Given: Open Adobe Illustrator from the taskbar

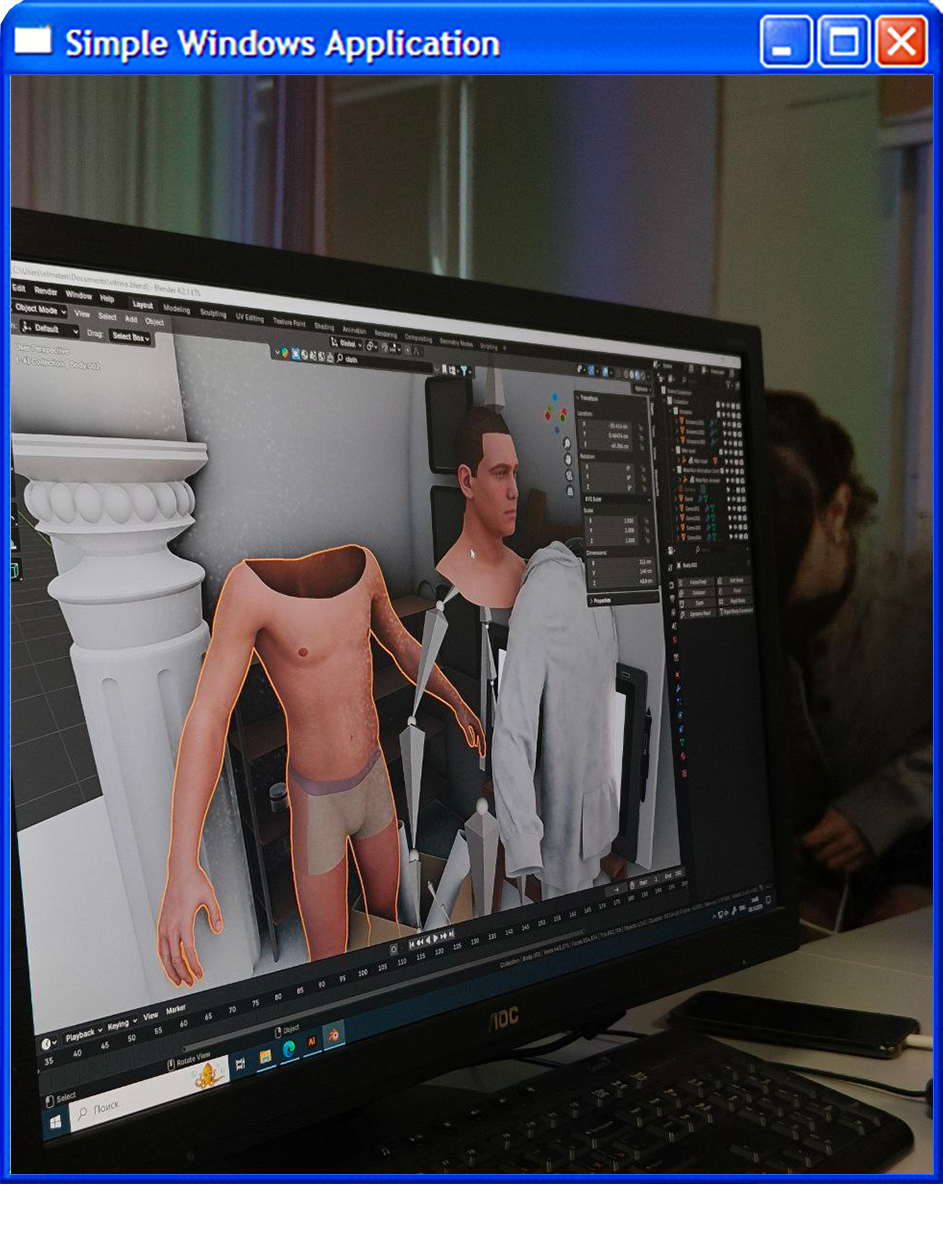Looking at the screenshot, I should tap(311, 1042).
